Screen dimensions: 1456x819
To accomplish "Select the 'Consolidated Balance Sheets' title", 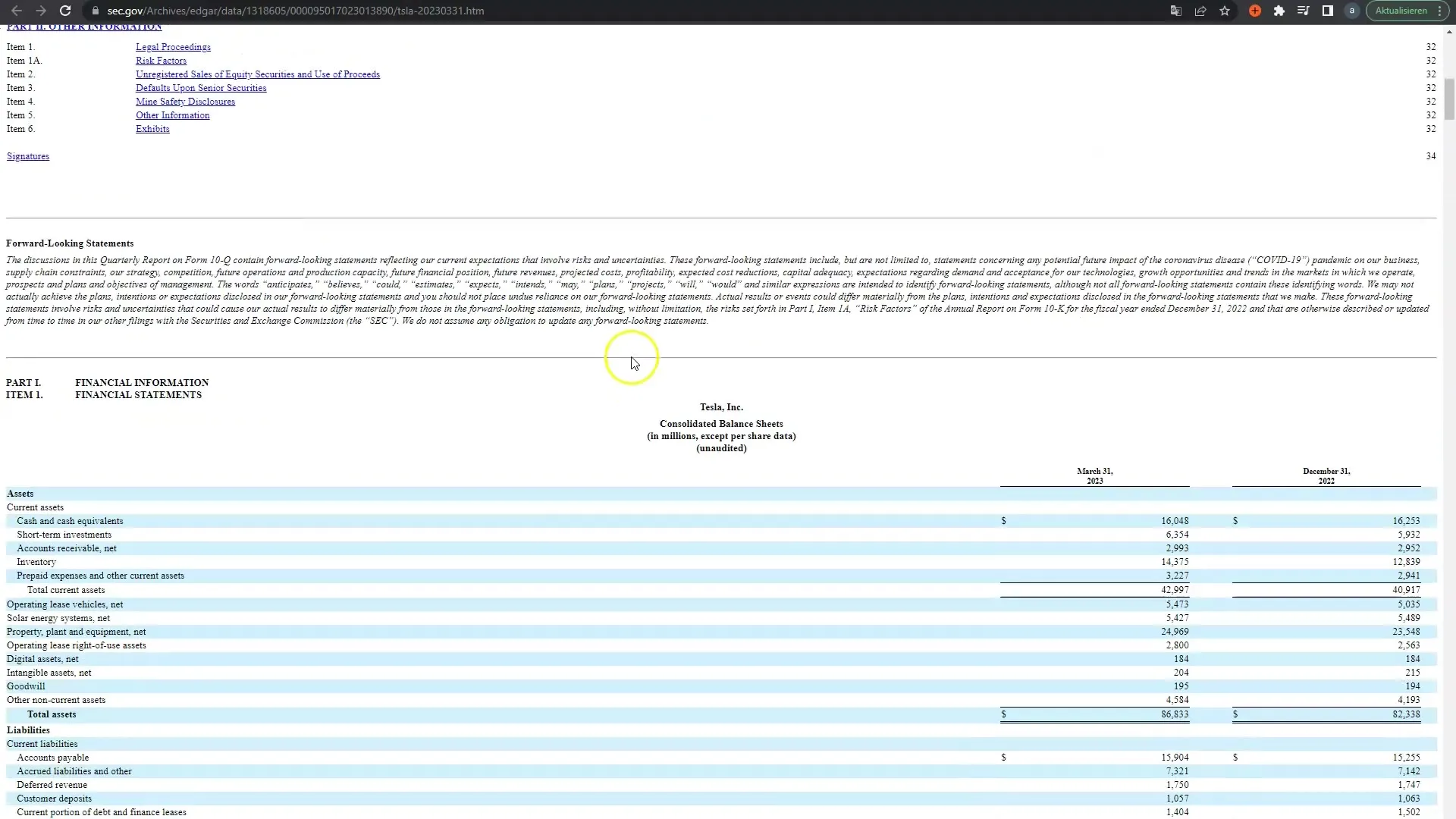I will point(721,424).
